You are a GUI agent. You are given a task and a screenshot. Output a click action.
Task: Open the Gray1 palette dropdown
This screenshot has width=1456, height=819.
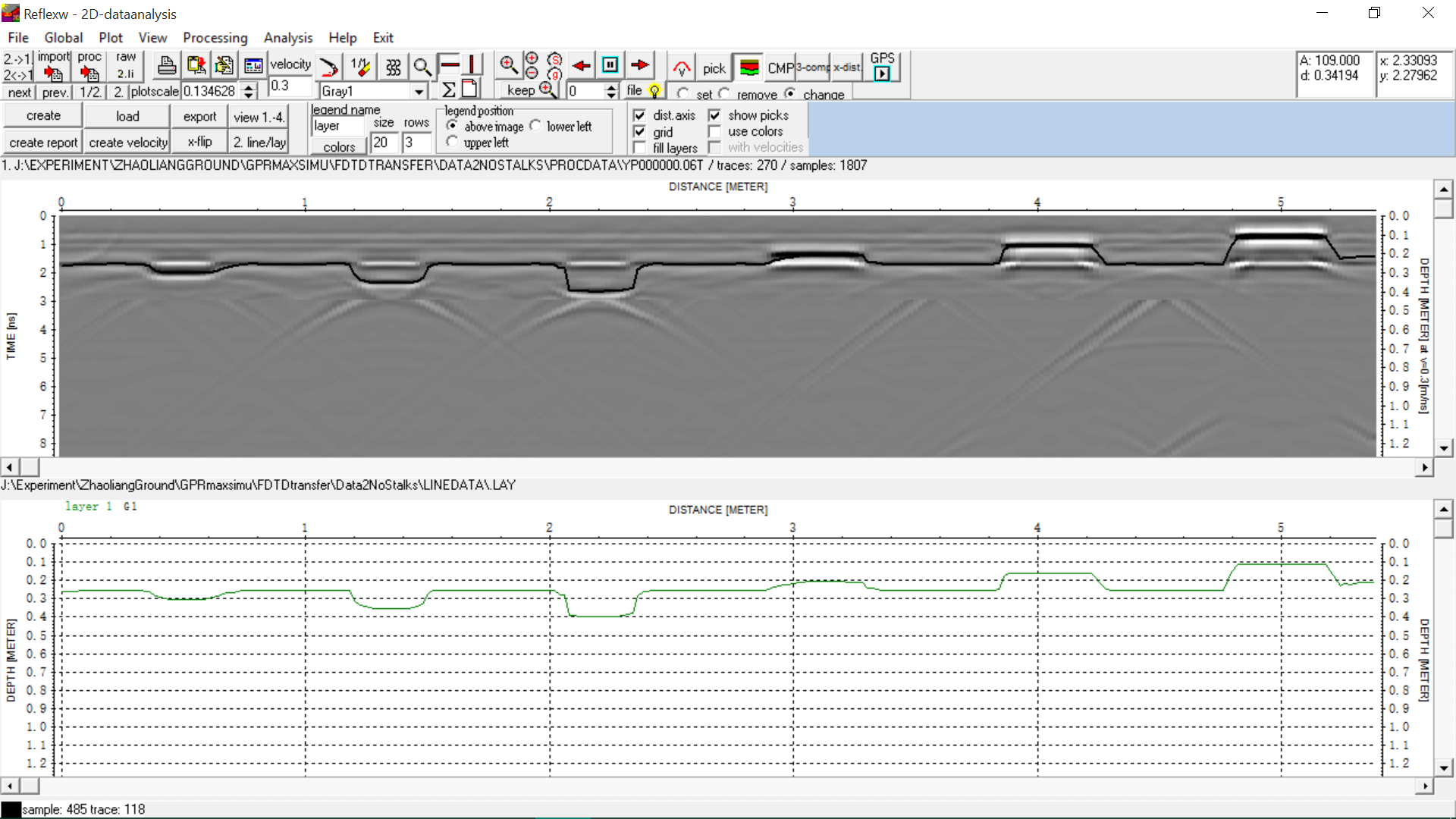pos(419,90)
